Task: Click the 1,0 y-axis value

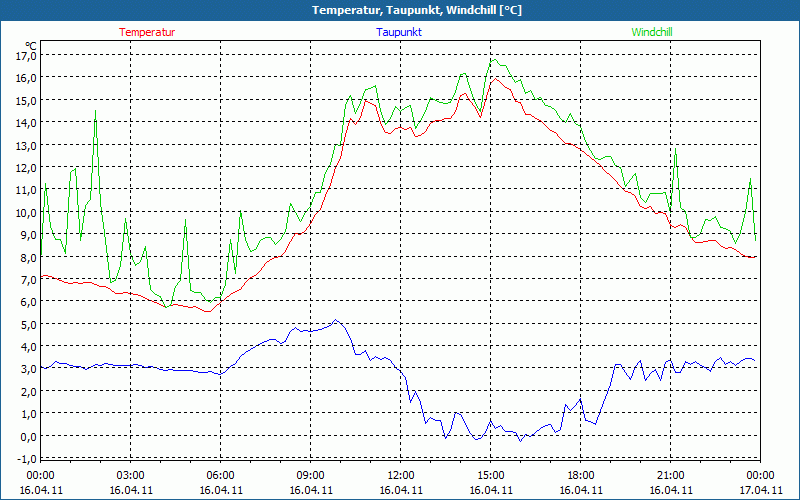Action: pos(29,414)
